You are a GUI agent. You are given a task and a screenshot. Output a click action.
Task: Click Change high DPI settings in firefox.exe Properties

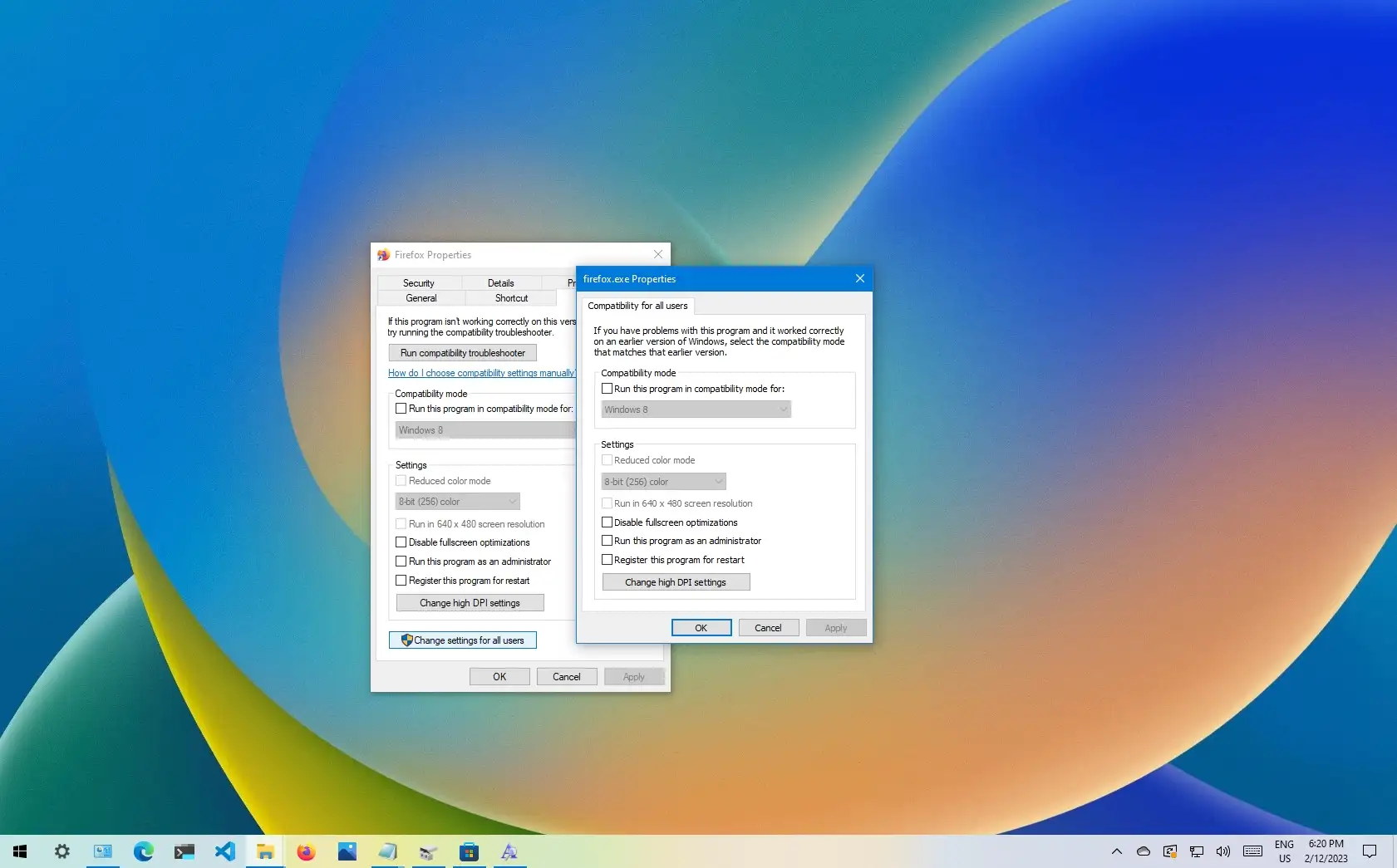click(676, 582)
